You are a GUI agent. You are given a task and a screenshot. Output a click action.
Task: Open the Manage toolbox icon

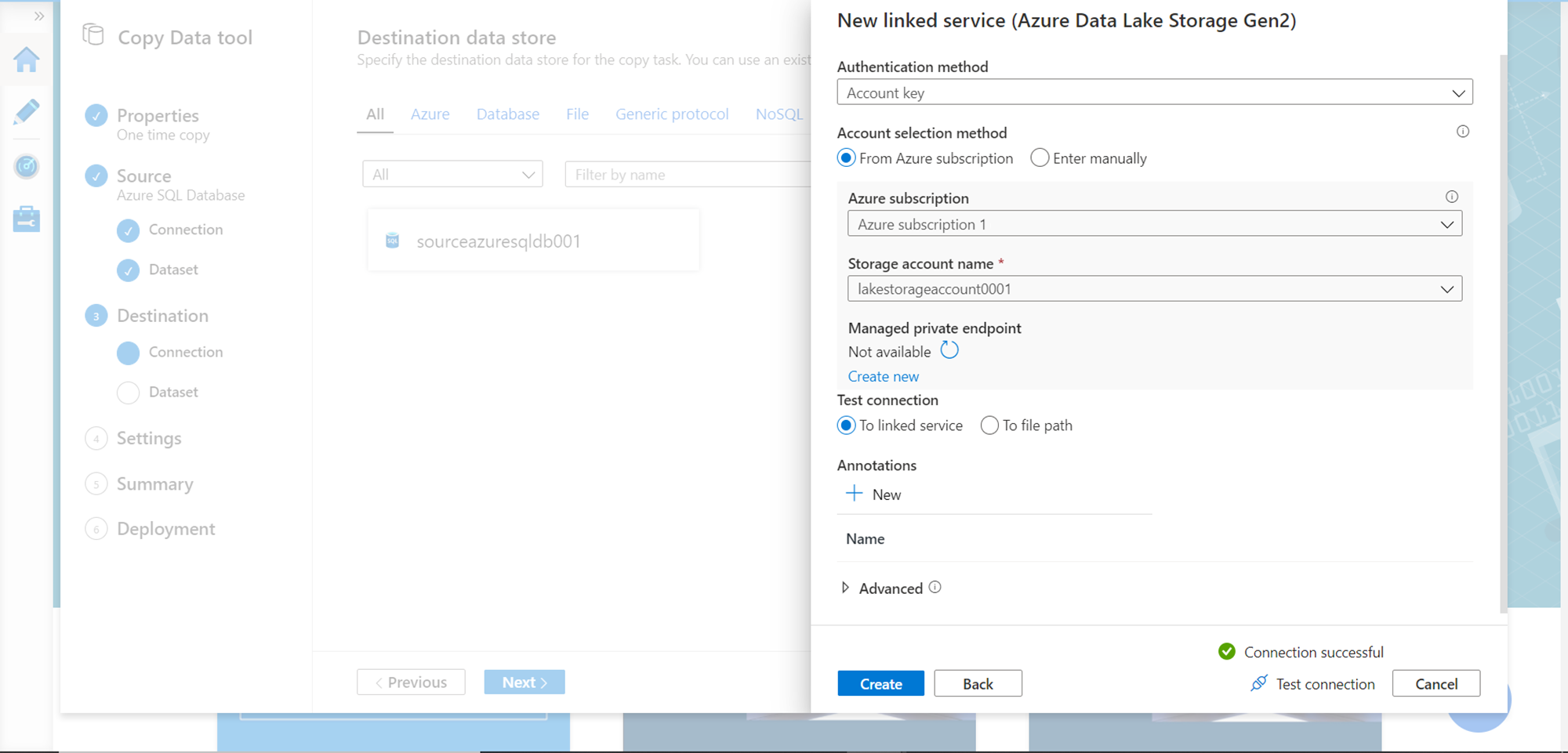coord(27,219)
